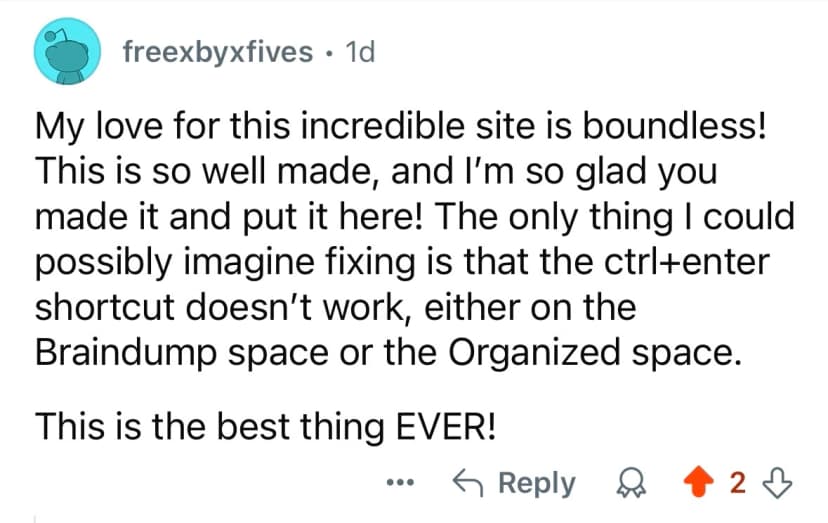Visit the freexbyxfives user profile link
The width and height of the screenshot is (828, 523).
point(217,51)
